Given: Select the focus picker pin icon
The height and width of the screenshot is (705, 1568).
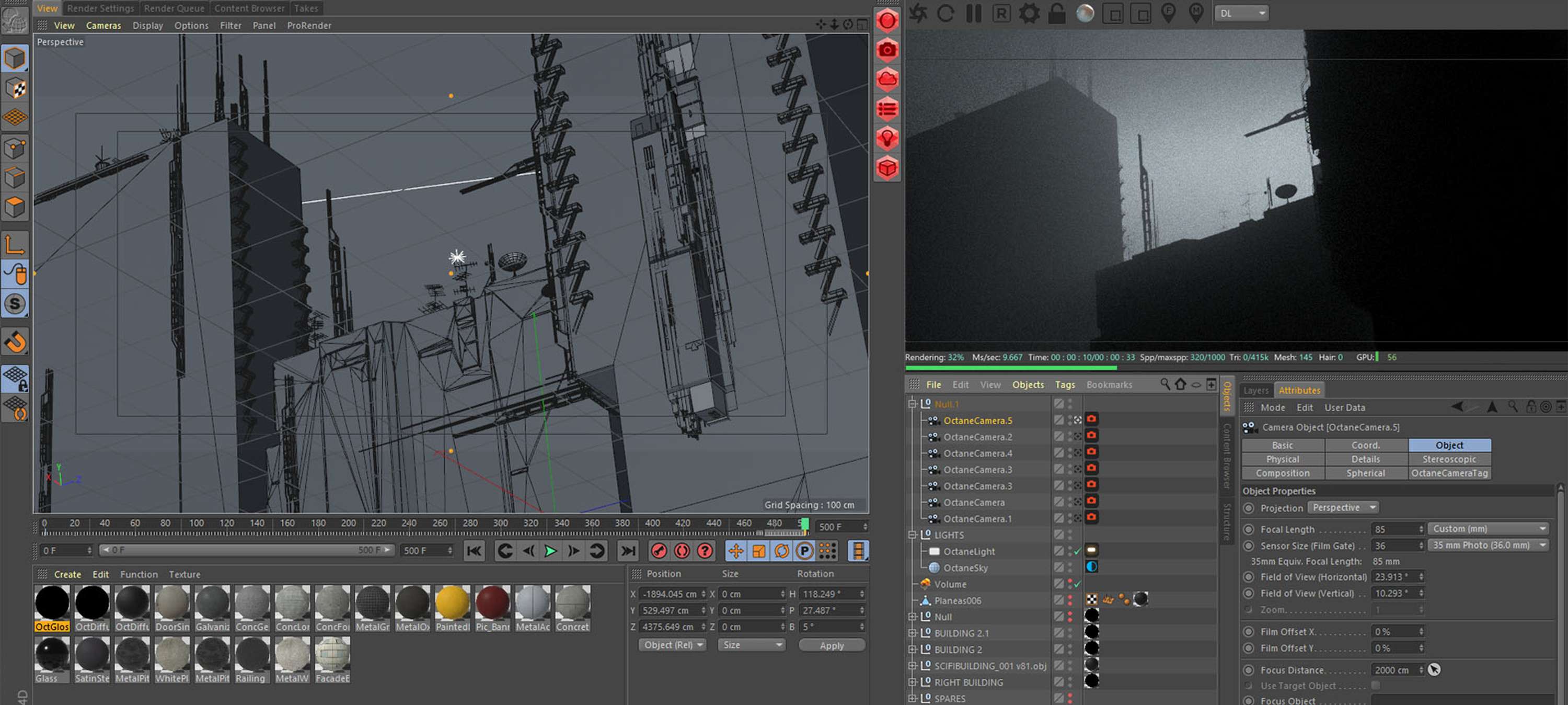Looking at the screenshot, I should [x=1168, y=14].
